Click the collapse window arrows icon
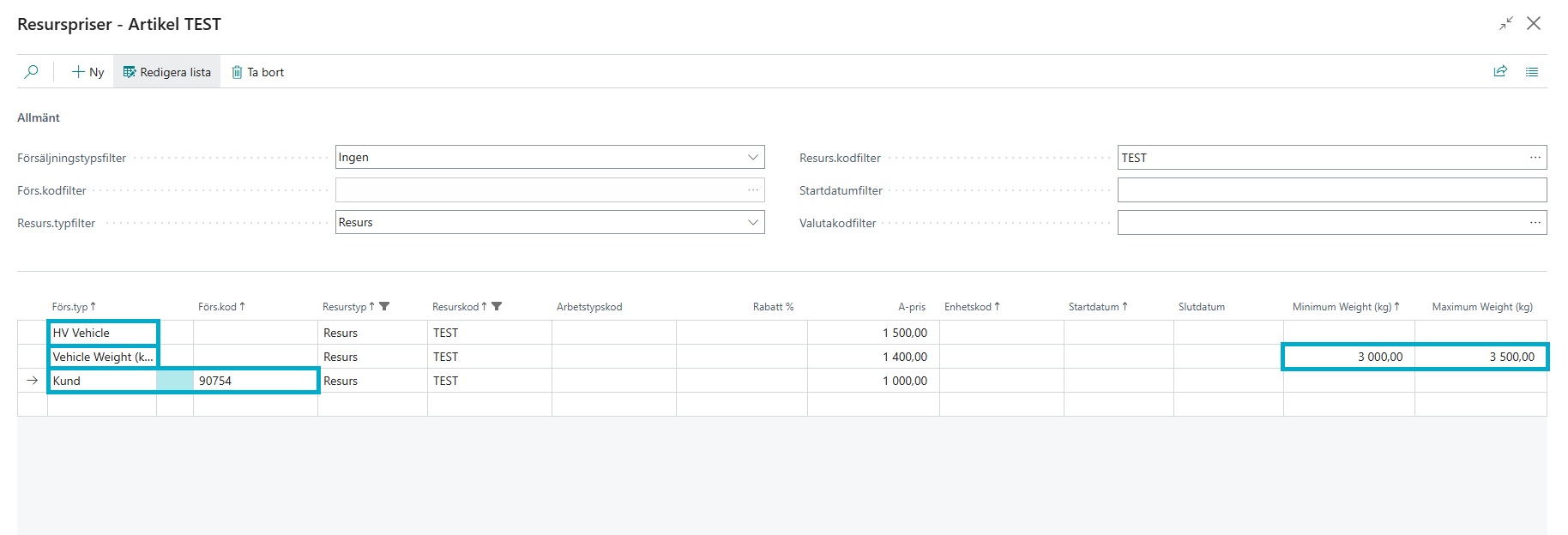The image size is (1568, 535). pos(1505,24)
